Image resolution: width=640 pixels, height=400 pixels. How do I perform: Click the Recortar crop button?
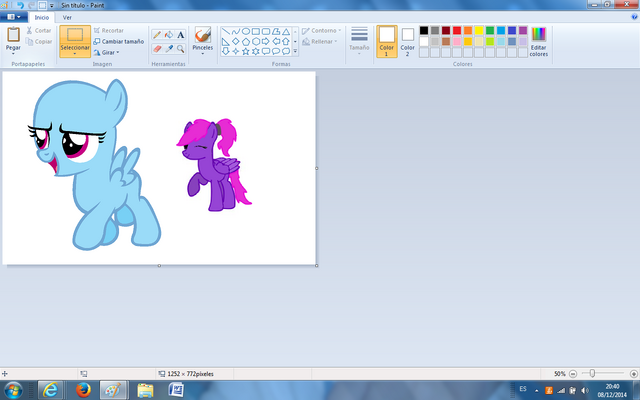click(109, 31)
